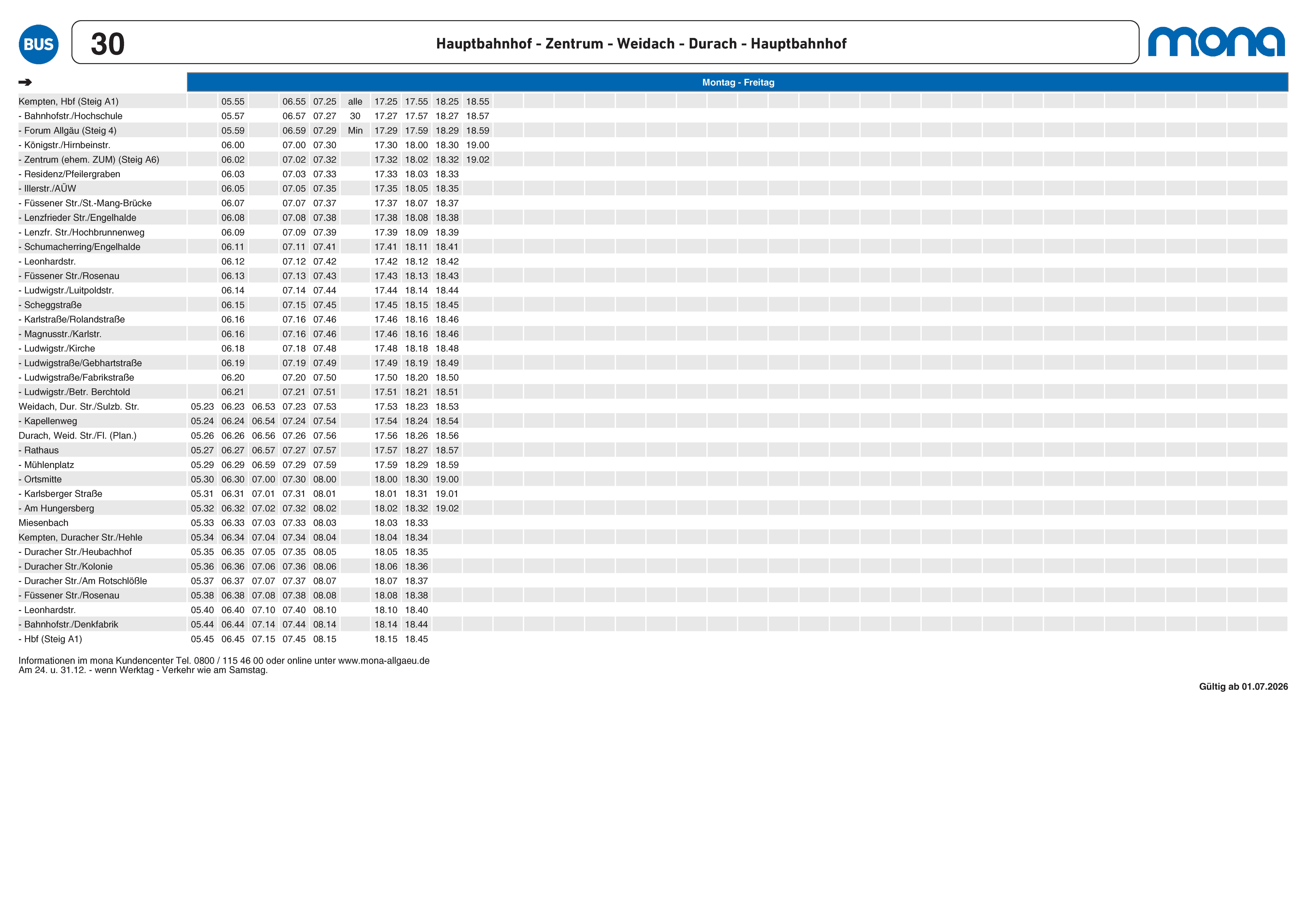
Task: Select the stop Durach, Weid. Str./Fl. (Plan.)
Action: click(x=77, y=436)
